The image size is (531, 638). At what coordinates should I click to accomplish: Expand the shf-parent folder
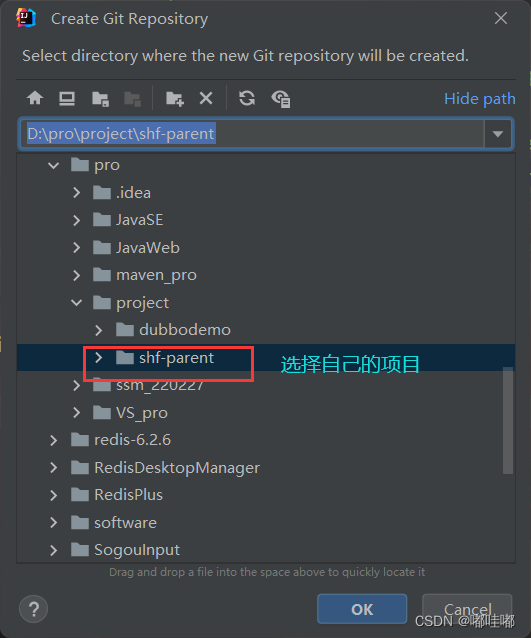pos(98,358)
